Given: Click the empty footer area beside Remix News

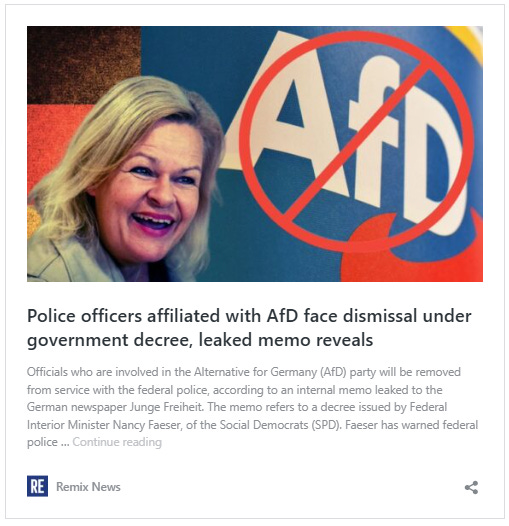Looking at the screenshot, I should (x=292, y=486).
